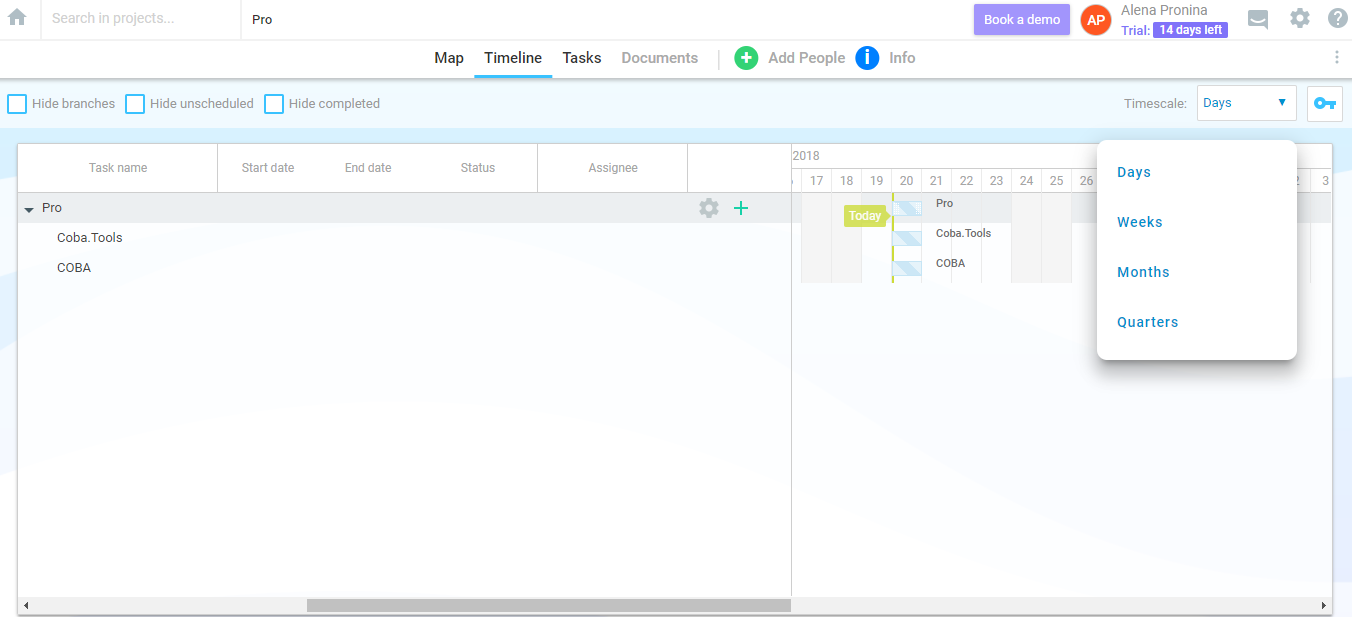1352x617 pixels.
Task: Enable Hide branches checkbox
Action: (17, 104)
